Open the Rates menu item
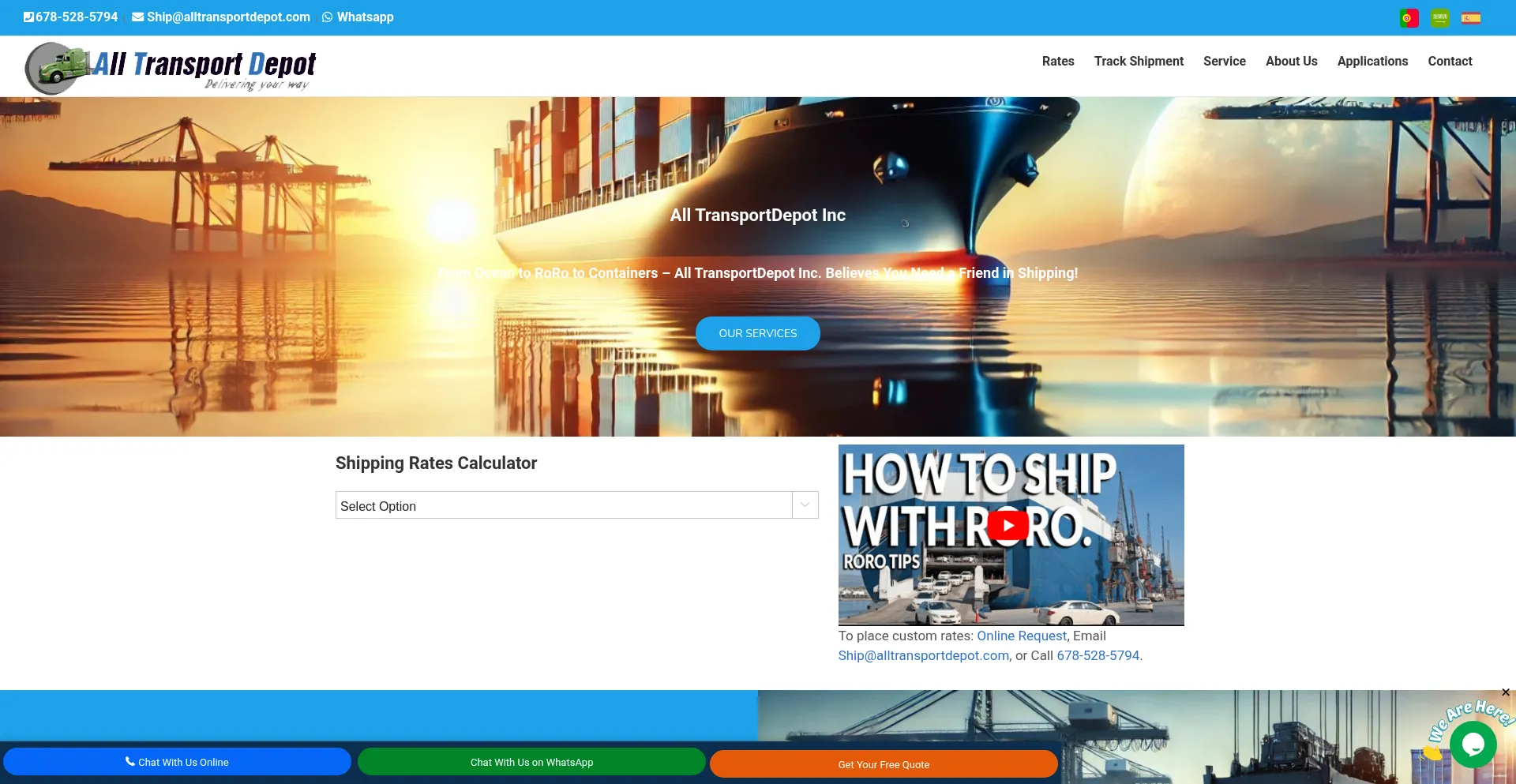 (x=1058, y=62)
